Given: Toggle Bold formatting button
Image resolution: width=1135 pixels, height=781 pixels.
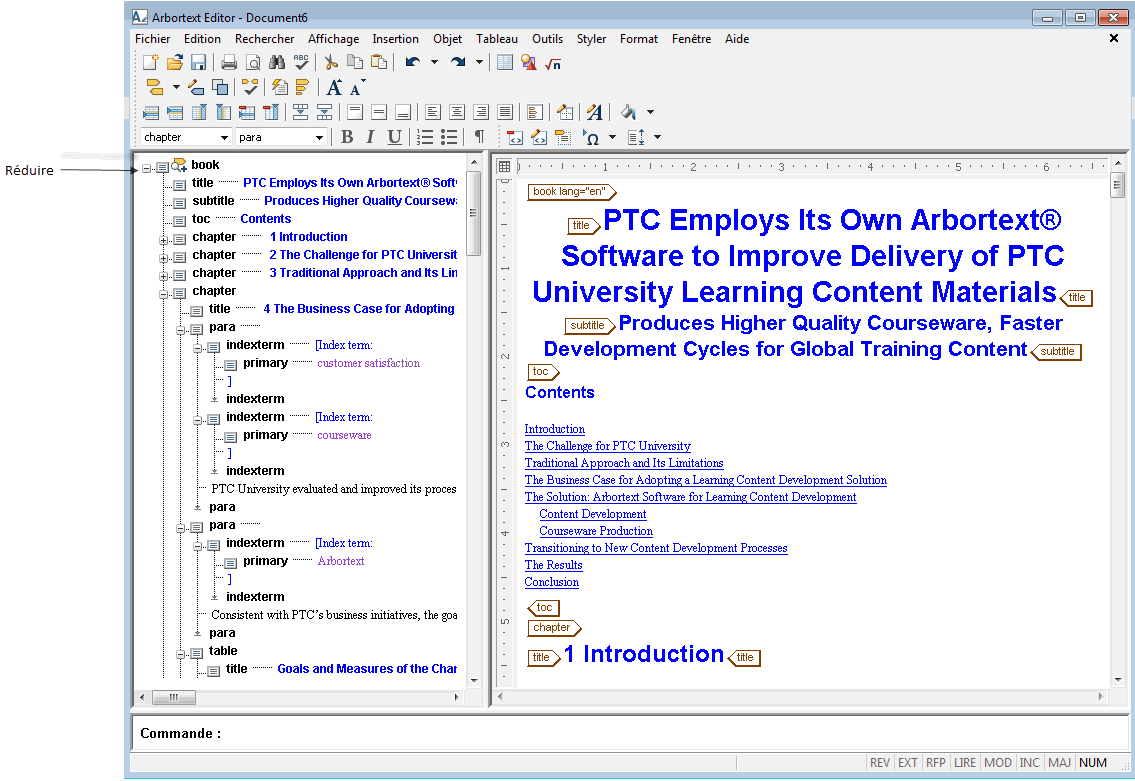Looking at the screenshot, I should coord(347,137).
